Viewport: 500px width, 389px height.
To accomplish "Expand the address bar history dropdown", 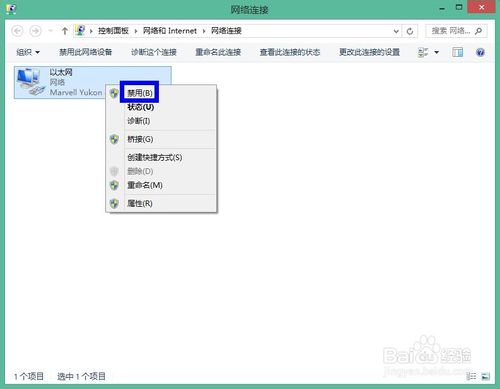I will [396, 31].
